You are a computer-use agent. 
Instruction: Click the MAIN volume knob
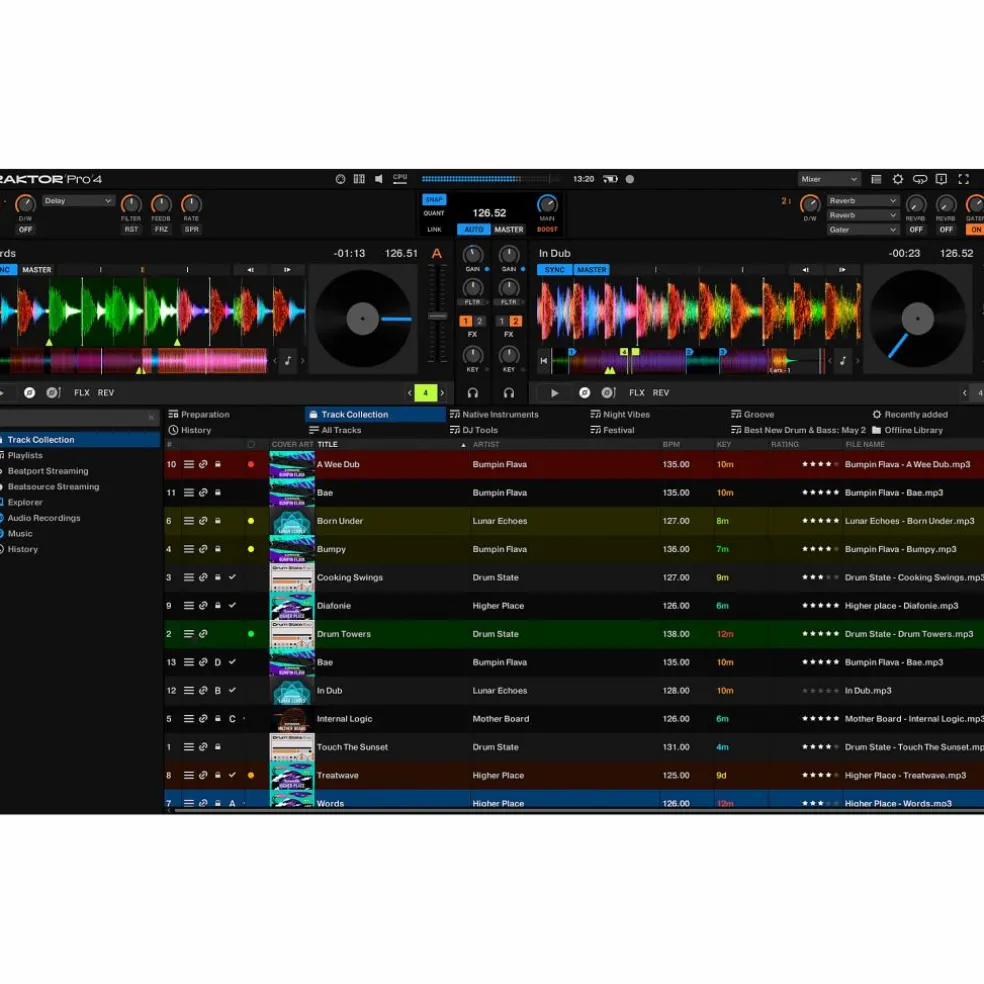pyautogui.click(x=547, y=205)
